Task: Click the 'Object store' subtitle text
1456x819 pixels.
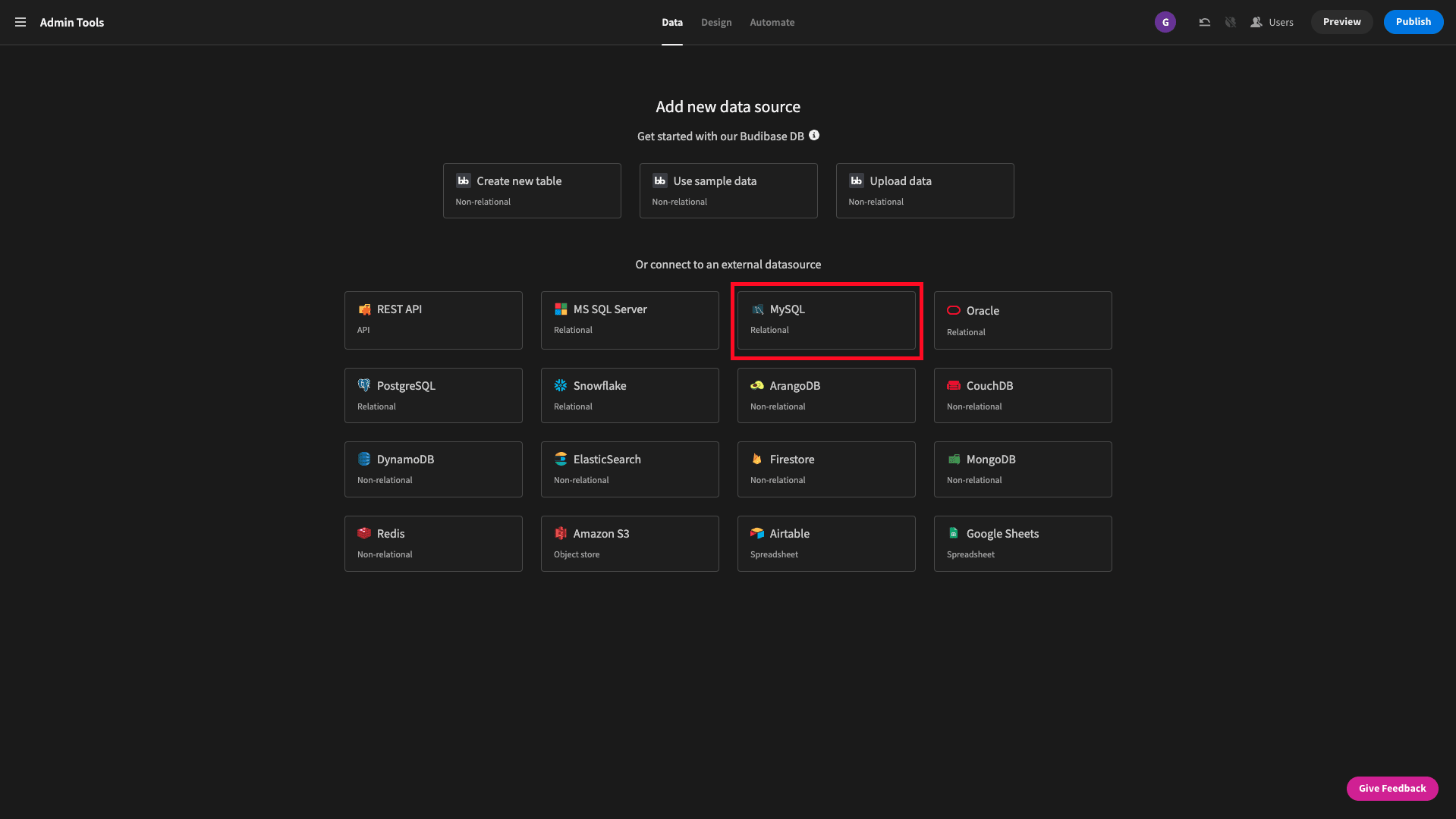Action: click(x=577, y=554)
